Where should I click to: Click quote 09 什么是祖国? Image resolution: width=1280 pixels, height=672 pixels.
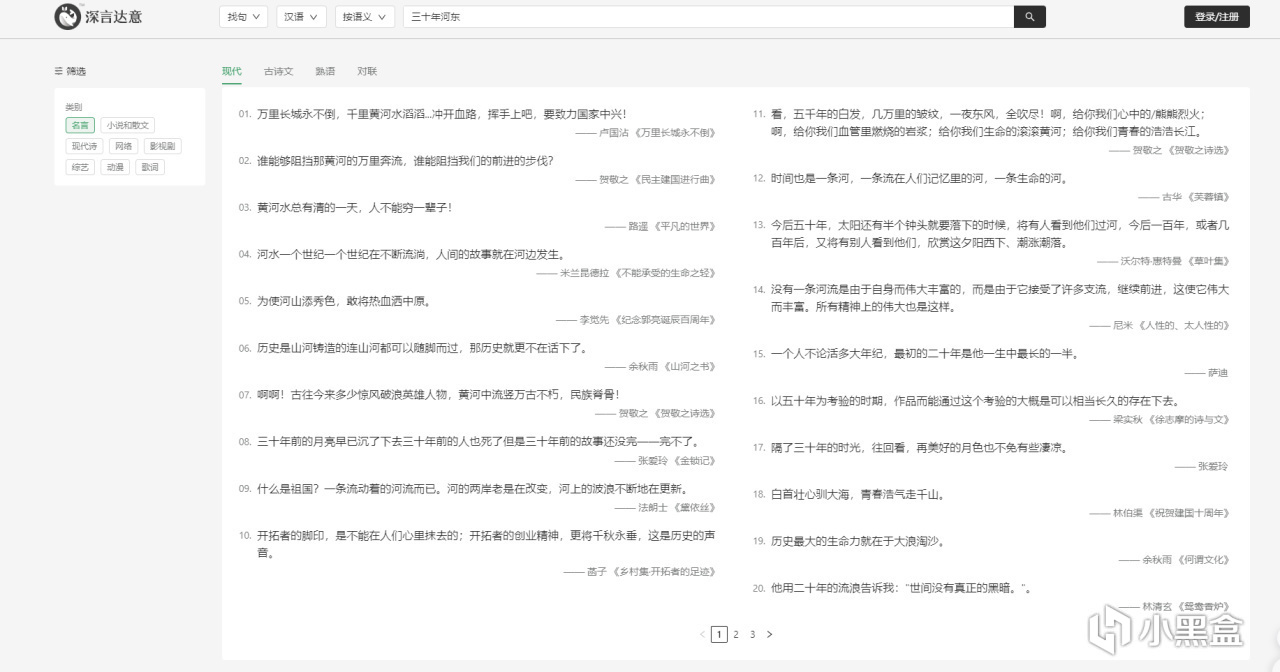(473, 488)
